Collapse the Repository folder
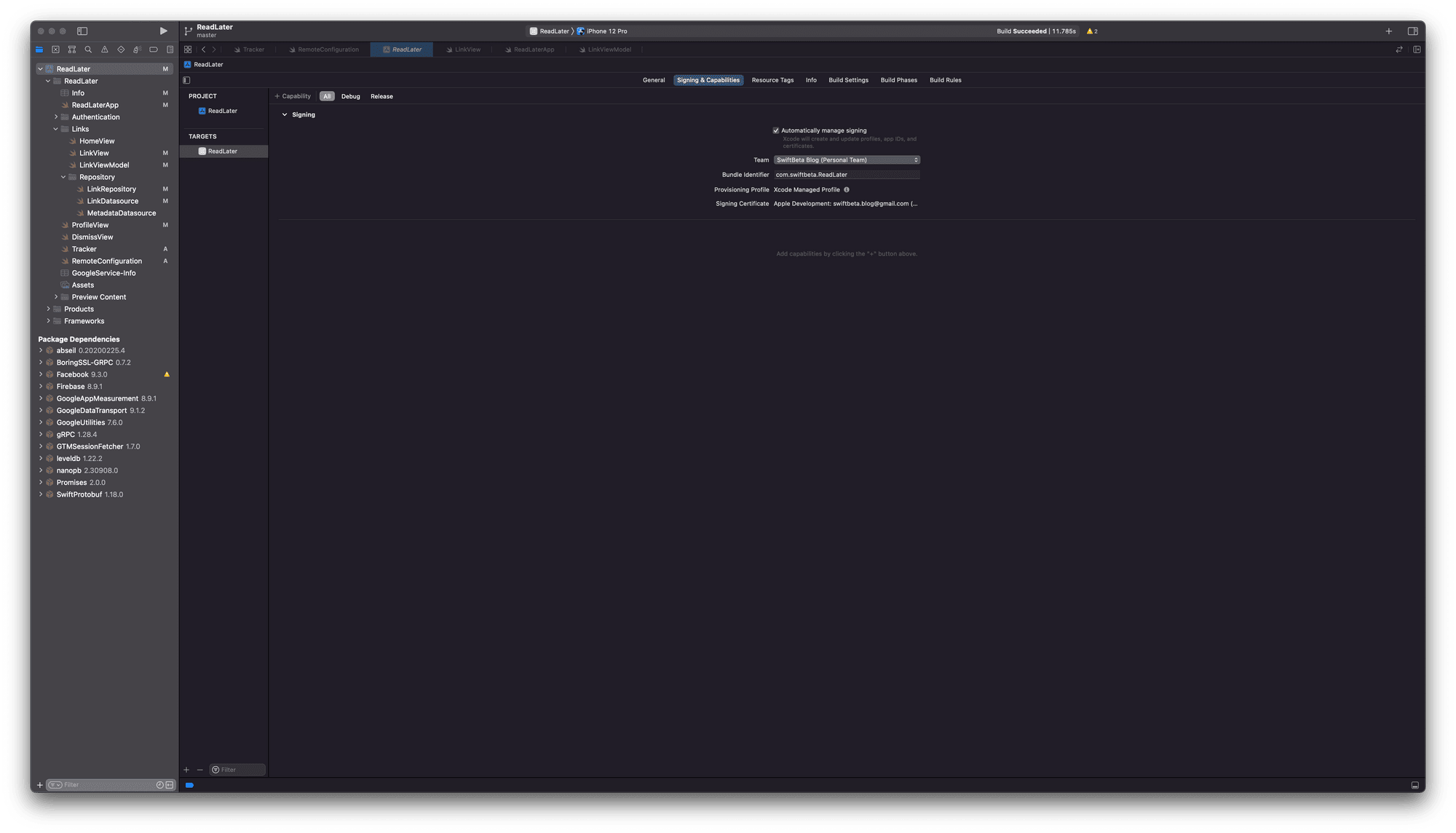This screenshot has height=833, width=1456. click(63, 177)
